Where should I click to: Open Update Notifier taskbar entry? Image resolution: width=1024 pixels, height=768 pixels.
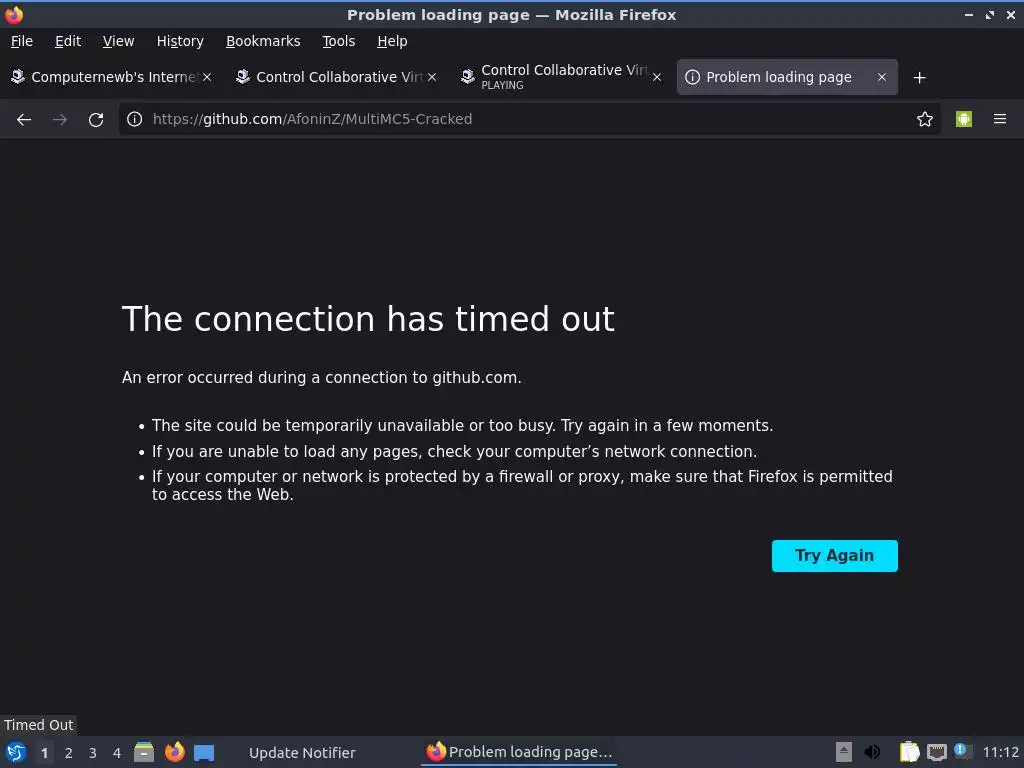302,752
